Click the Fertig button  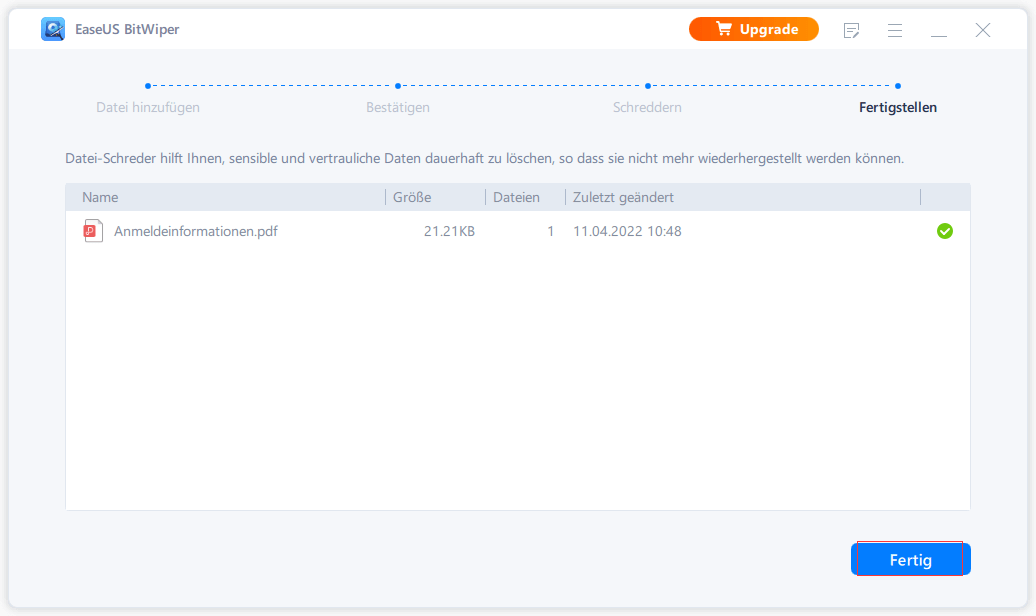(910, 559)
